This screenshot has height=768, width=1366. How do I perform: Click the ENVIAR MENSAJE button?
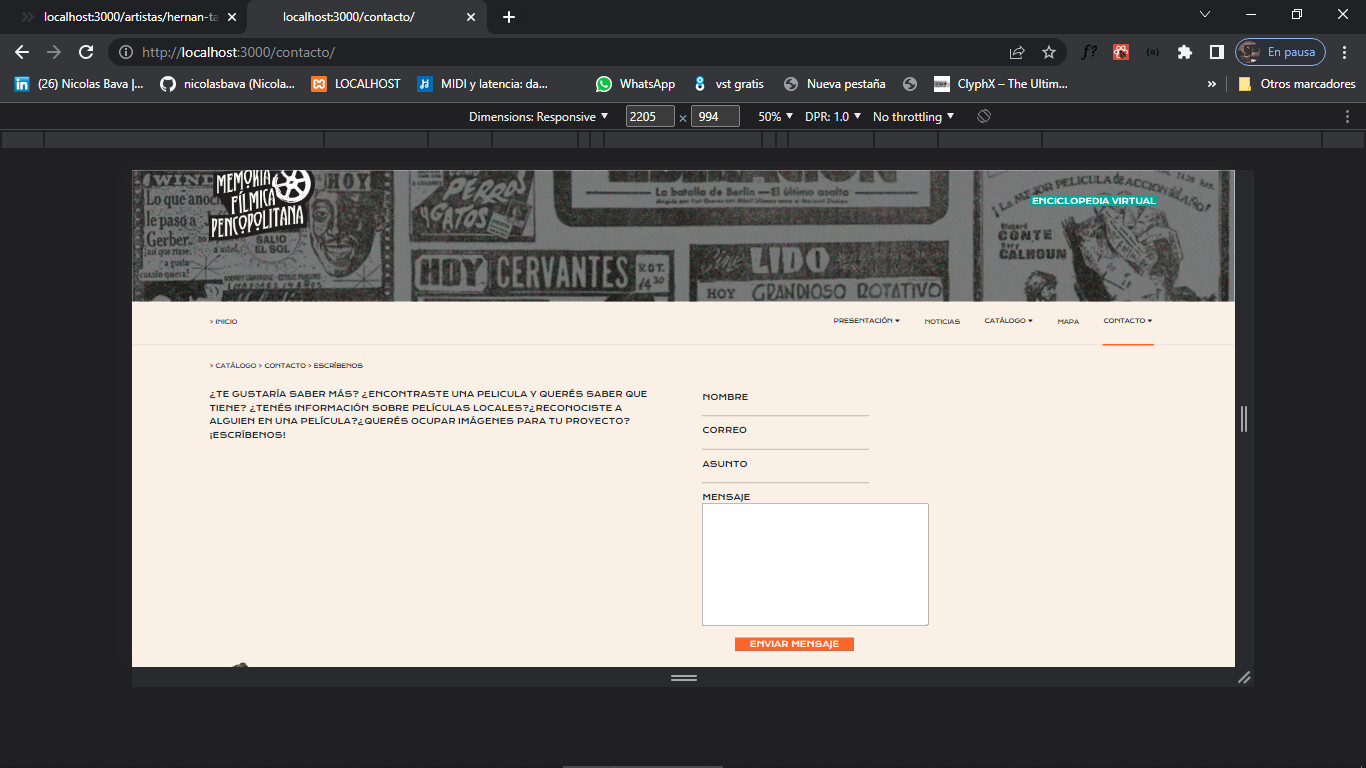[x=793, y=643]
